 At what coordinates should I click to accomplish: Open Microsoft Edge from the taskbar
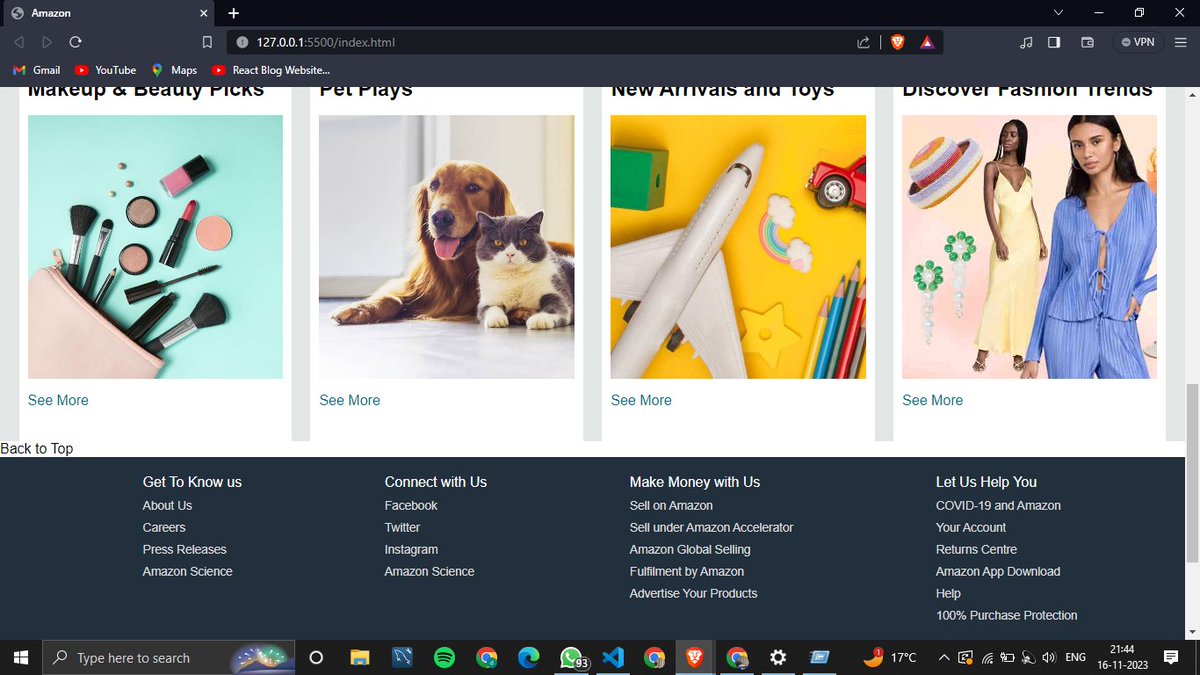pos(528,657)
